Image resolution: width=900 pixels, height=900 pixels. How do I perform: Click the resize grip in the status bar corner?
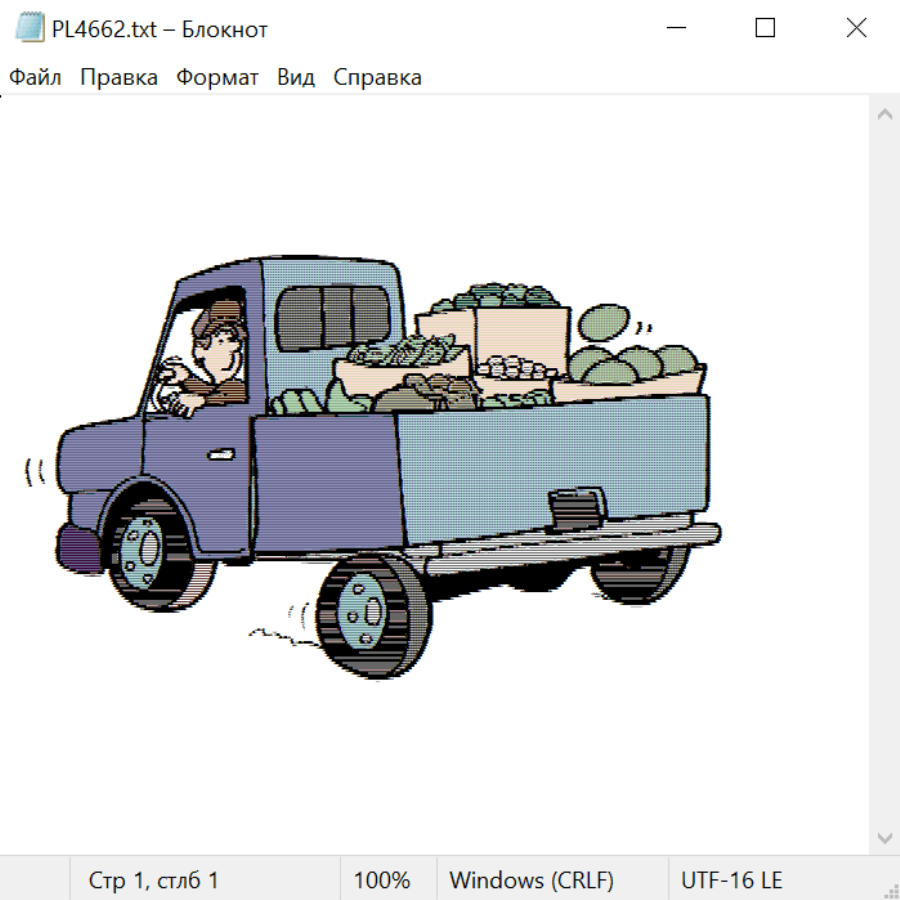pyautogui.click(x=889, y=889)
